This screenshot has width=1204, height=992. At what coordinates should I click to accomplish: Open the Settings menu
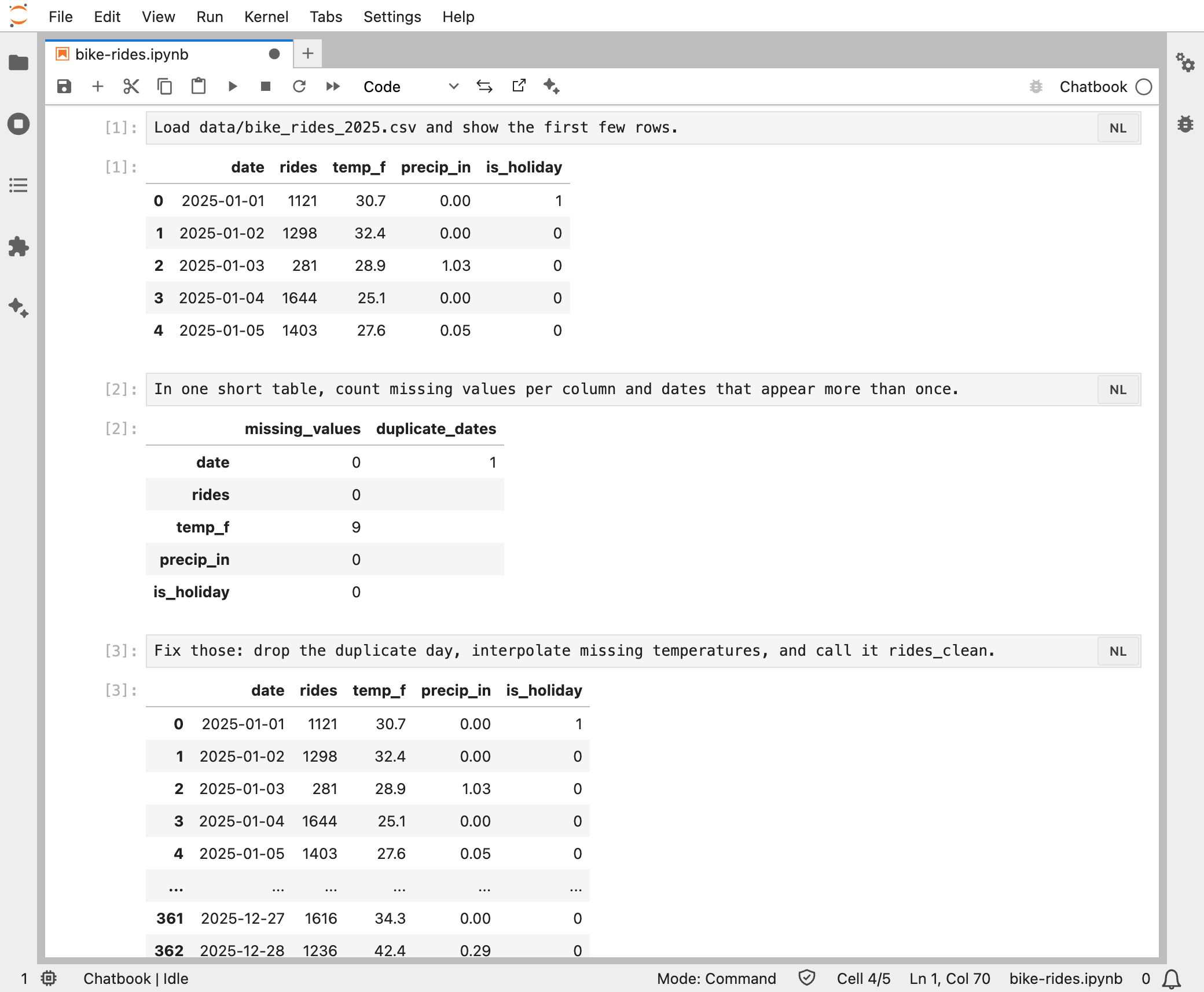[392, 17]
